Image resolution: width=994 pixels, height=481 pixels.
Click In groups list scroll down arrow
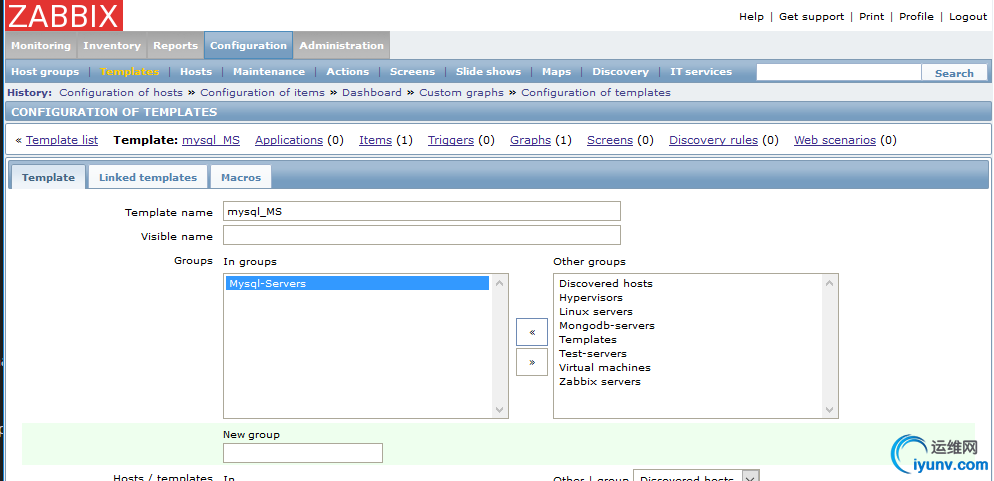click(500, 409)
